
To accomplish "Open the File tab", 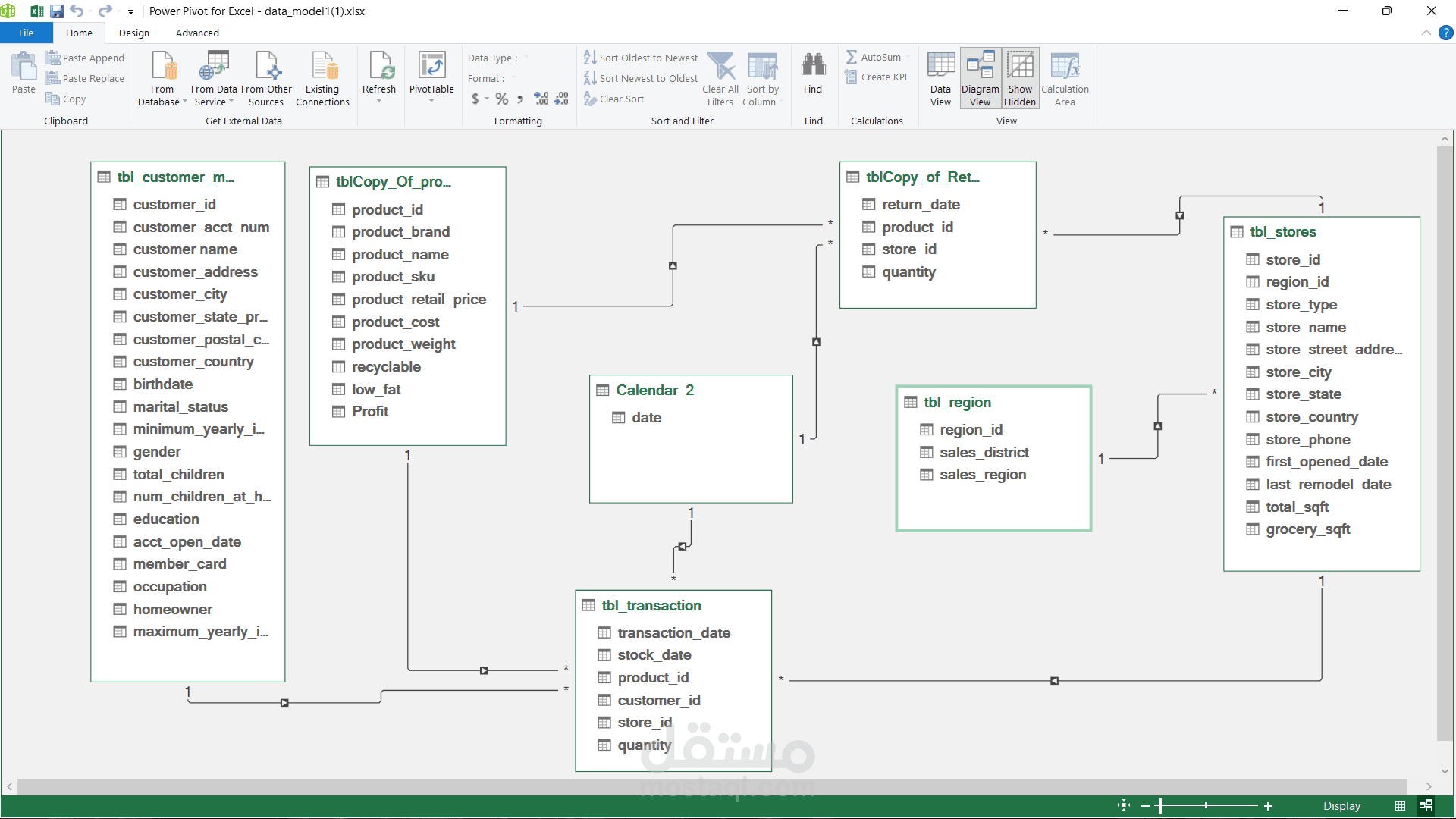I will [27, 33].
